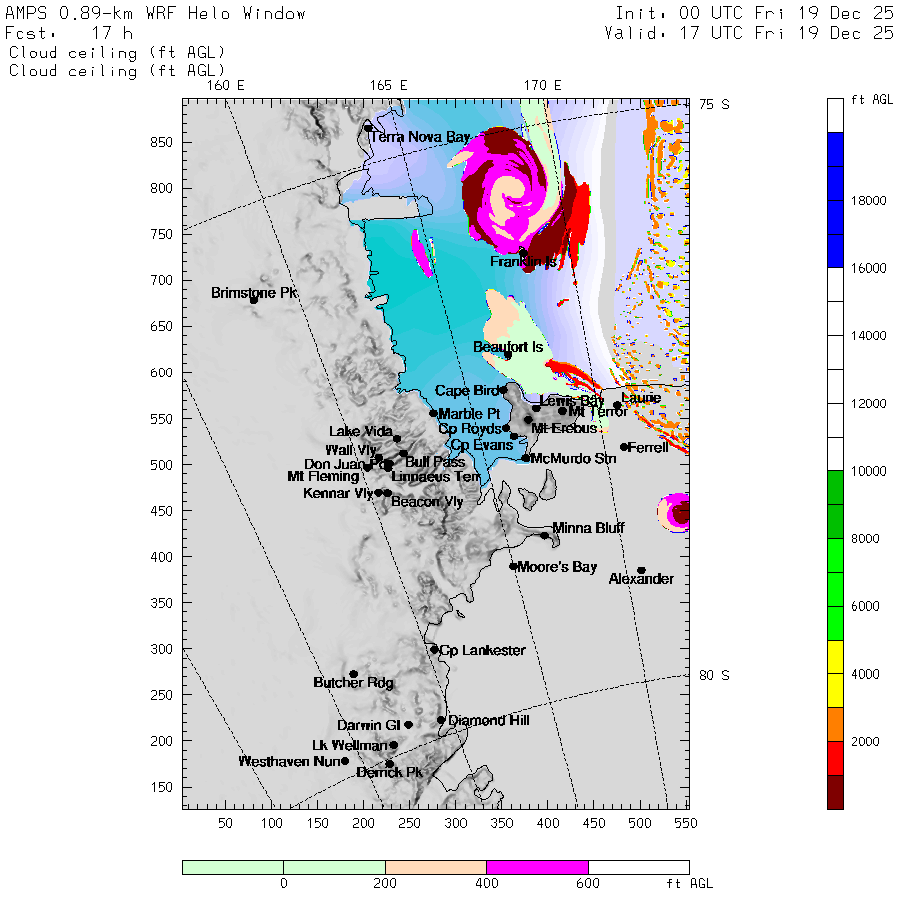900x900 pixels.
Task: Click the "75 S" latitude label
Action: [714, 104]
